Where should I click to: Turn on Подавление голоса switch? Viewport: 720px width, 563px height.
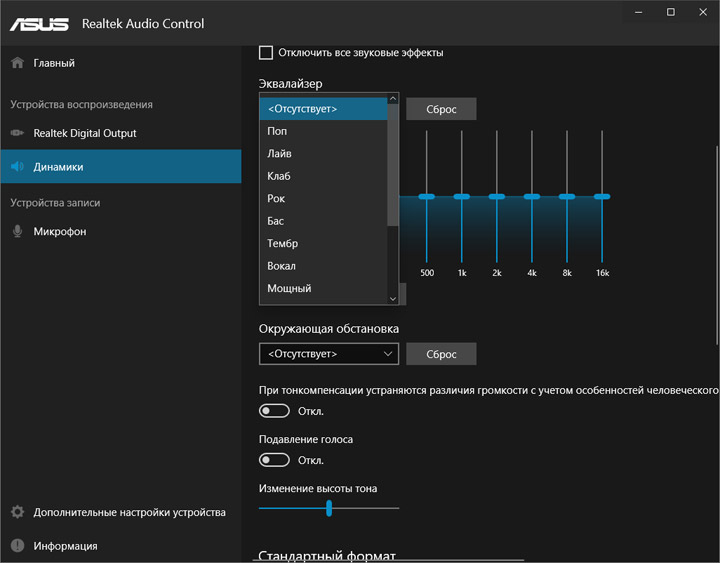(274, 460)
